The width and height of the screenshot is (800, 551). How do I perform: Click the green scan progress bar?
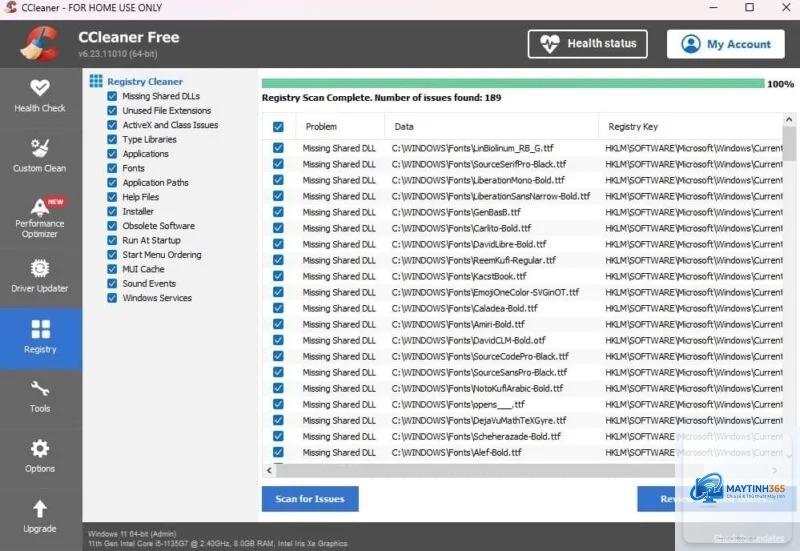513,84
